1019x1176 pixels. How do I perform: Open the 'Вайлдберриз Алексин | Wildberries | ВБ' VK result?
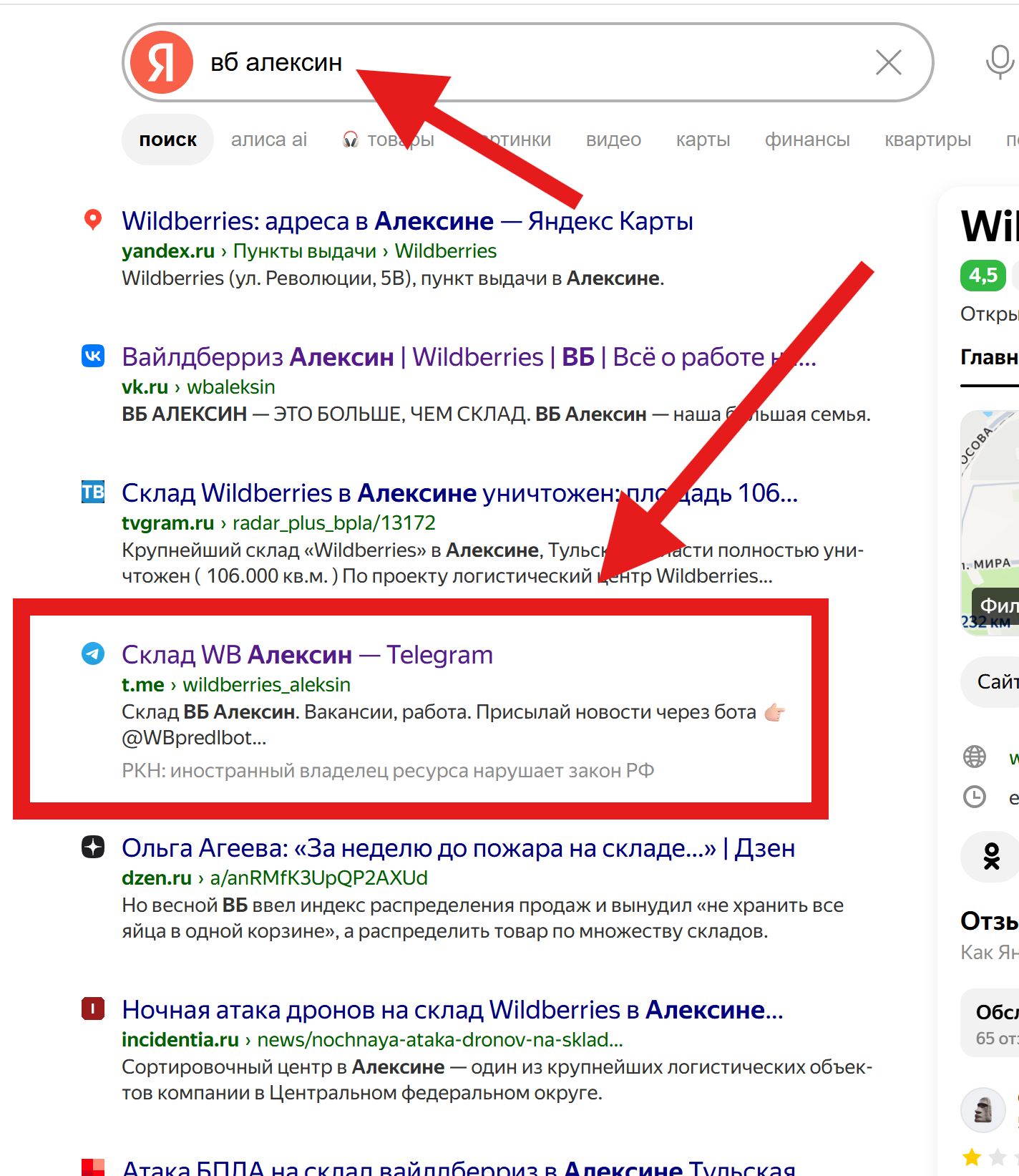point(469,357)
